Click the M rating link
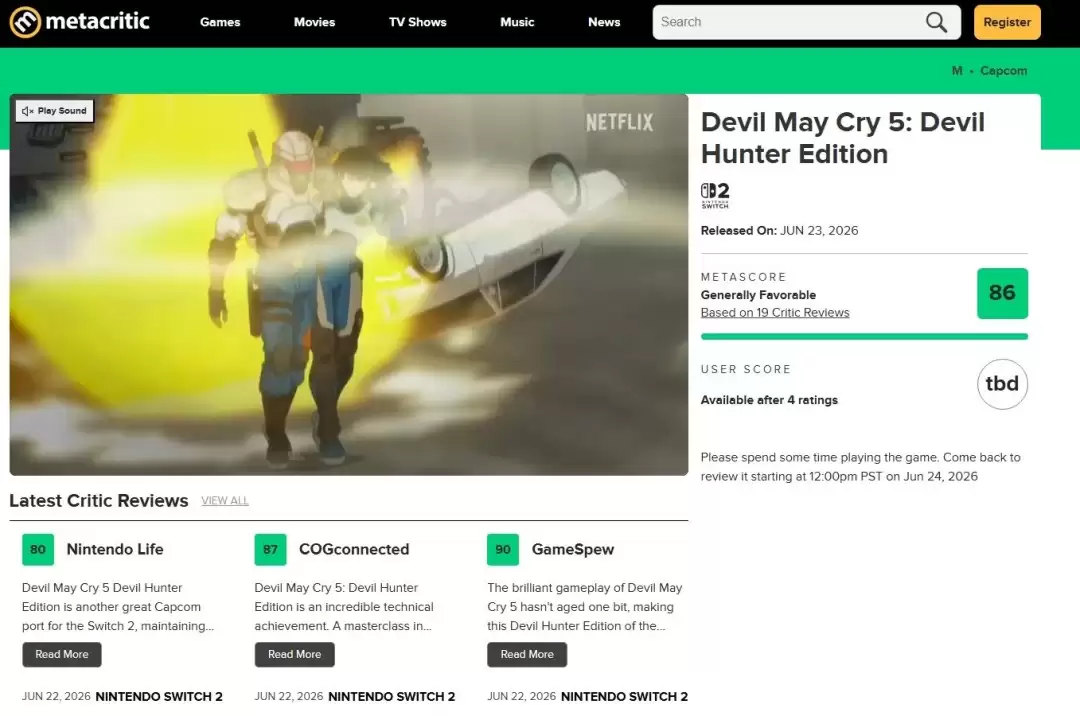Image resolution: width=1080 pixels, height=716 pixels. pyautogui.click(x=957, y=71)
